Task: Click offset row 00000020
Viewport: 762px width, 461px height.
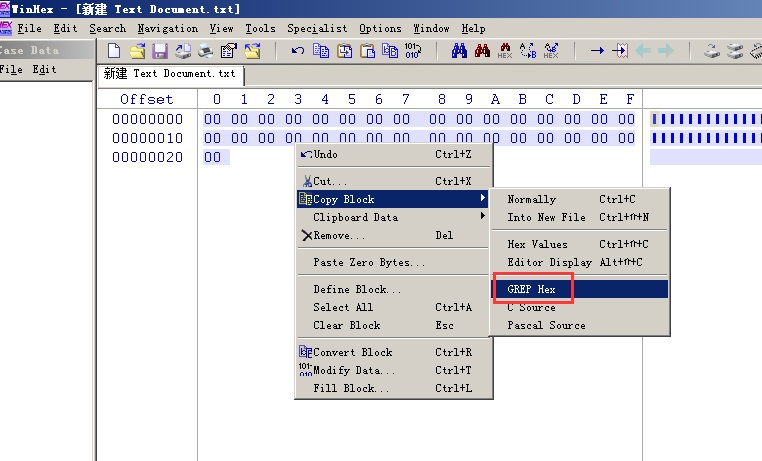Action: pos(147,157)
